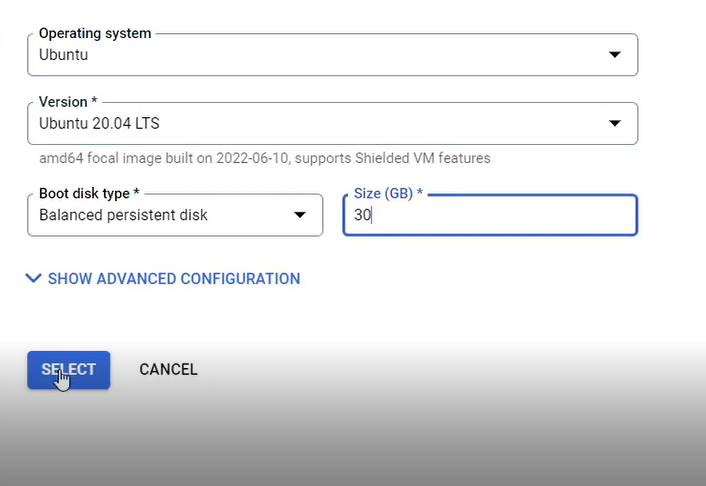This screenshot has width=706, height=486.
Task: Click the Operating system field label
Action: click(95, 33)
